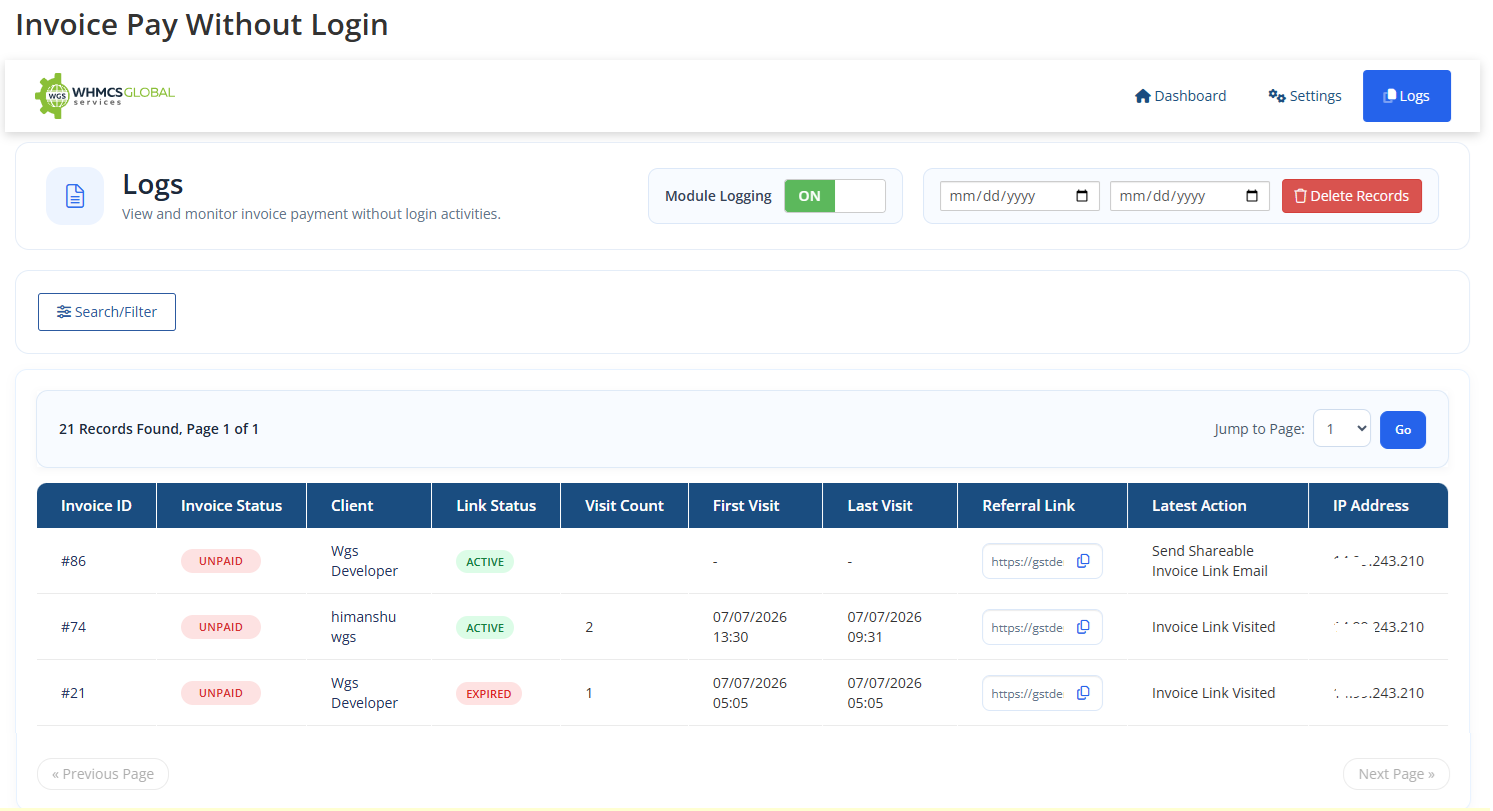Click the Invoice ID column header
Screen dimensions: 1493x811
point(96,505)
